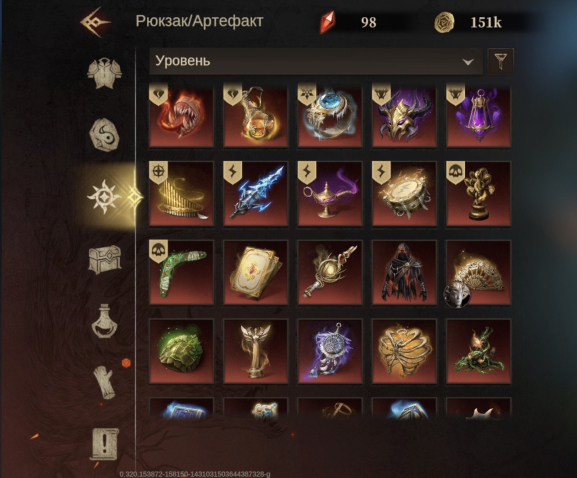Screen dimensions: 577x478
Task: Open the rune stone sidebar tab
Action: (105, 135)
